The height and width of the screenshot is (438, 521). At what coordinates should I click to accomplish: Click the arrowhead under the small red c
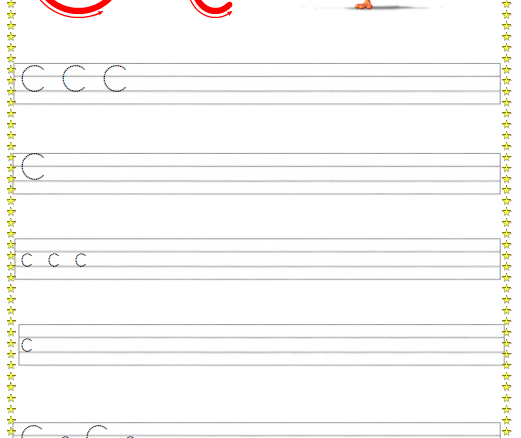point(229,13)
